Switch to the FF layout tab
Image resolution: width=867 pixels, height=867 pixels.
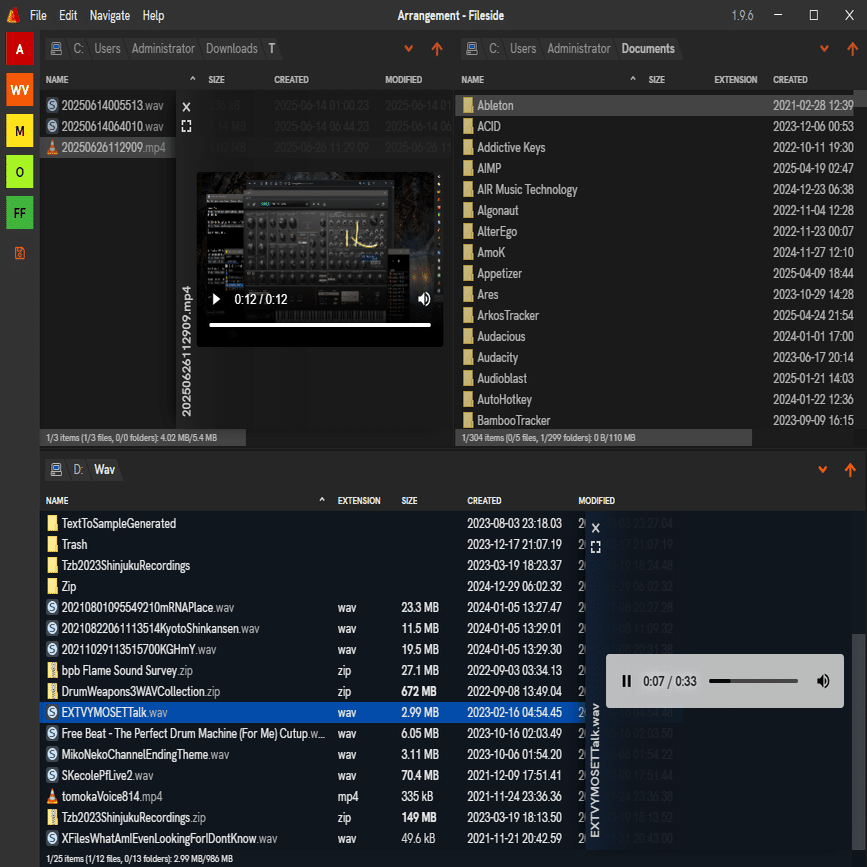click(x=20, y=212)
